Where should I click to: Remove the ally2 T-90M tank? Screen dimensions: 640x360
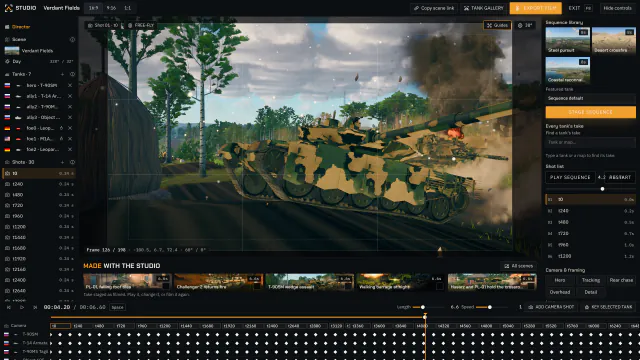tap(70, 107)
